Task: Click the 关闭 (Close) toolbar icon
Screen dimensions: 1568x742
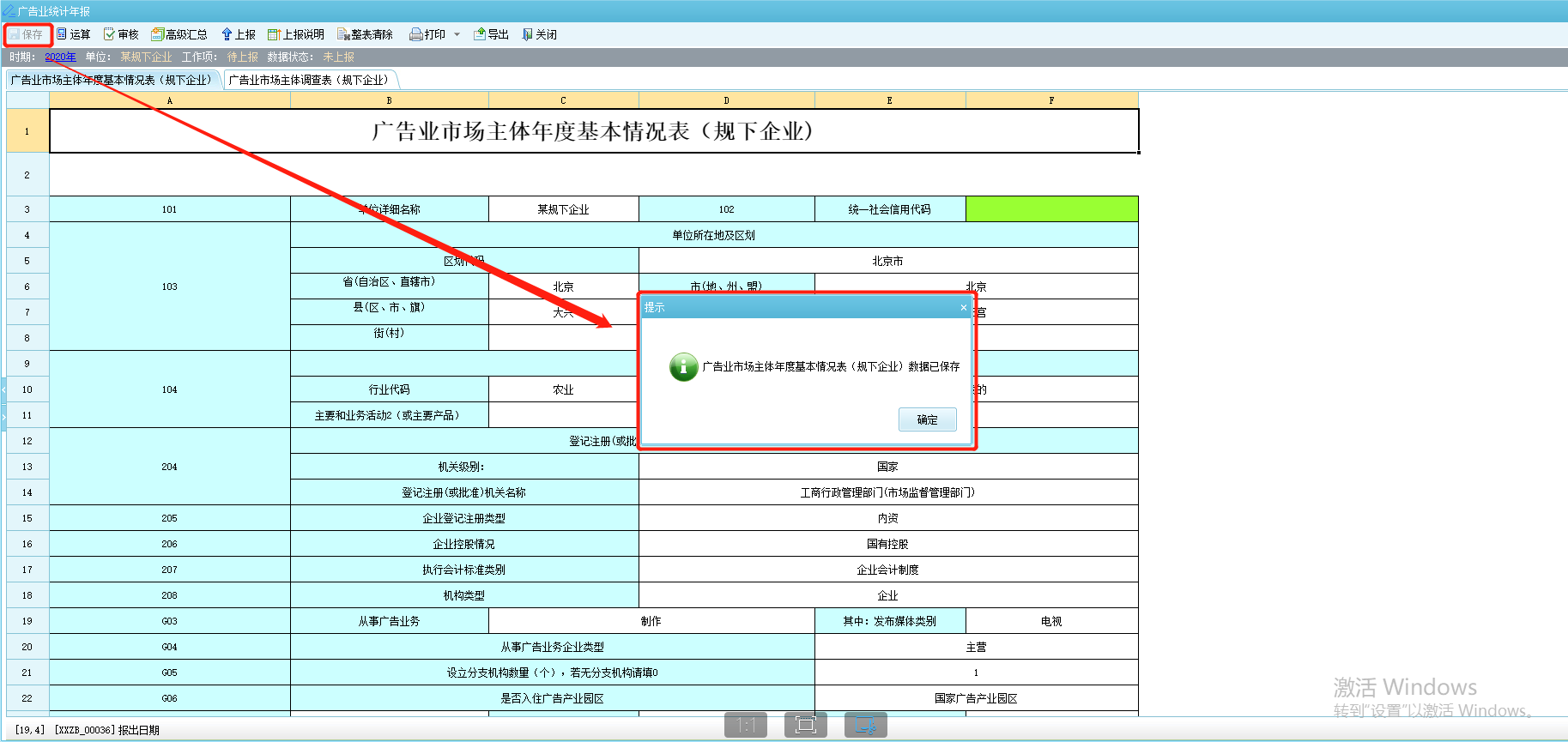Action: coord(540,34)
